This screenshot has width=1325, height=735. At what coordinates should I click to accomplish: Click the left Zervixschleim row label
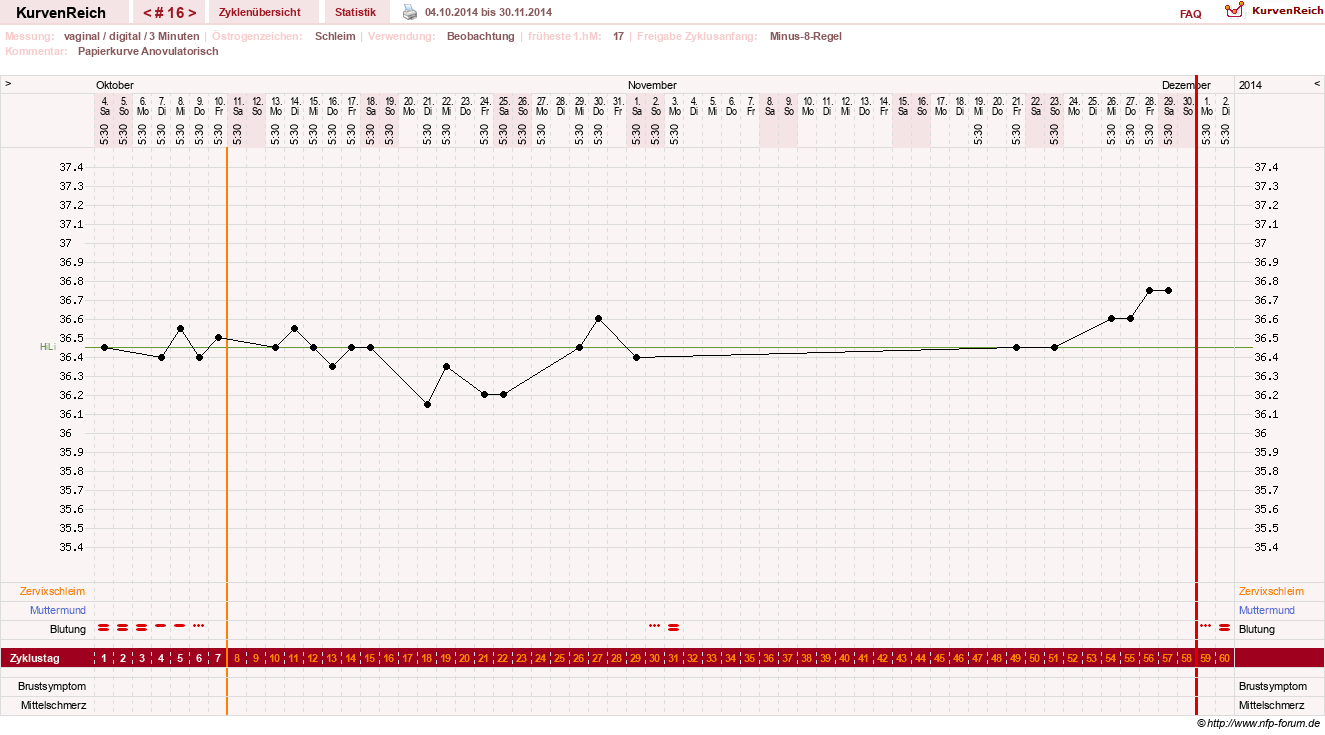click(x=53, y=591)
